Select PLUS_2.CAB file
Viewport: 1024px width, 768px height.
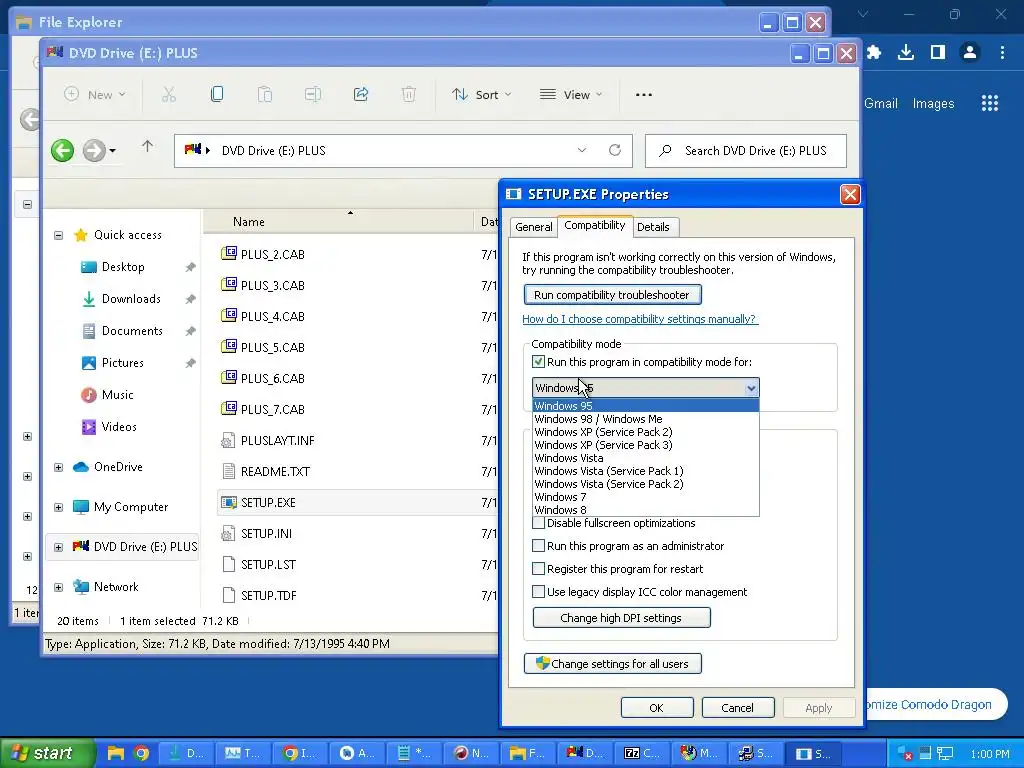tap(272, 254)
